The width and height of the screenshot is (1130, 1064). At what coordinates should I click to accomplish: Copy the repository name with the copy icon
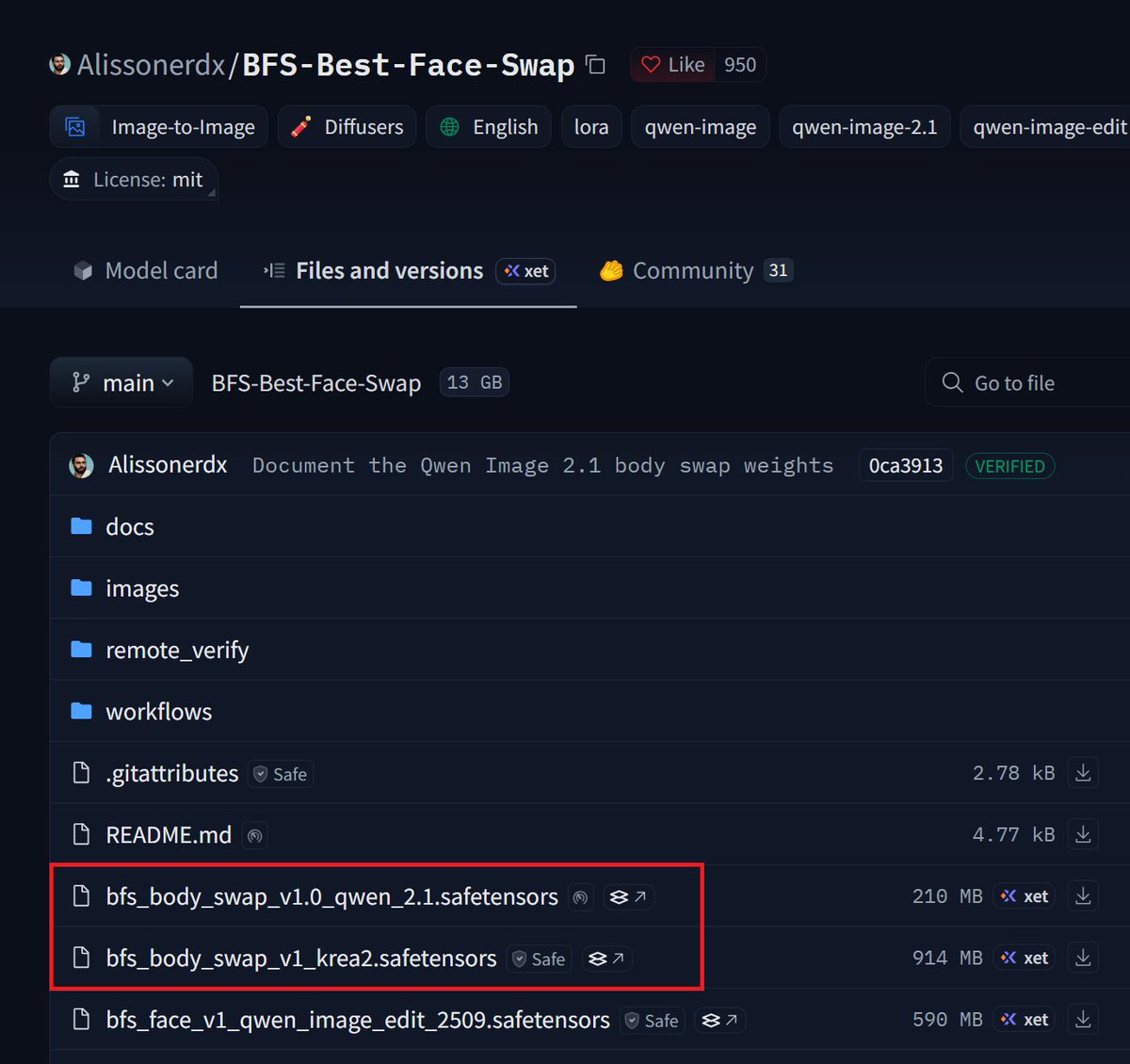click(595, 64)
